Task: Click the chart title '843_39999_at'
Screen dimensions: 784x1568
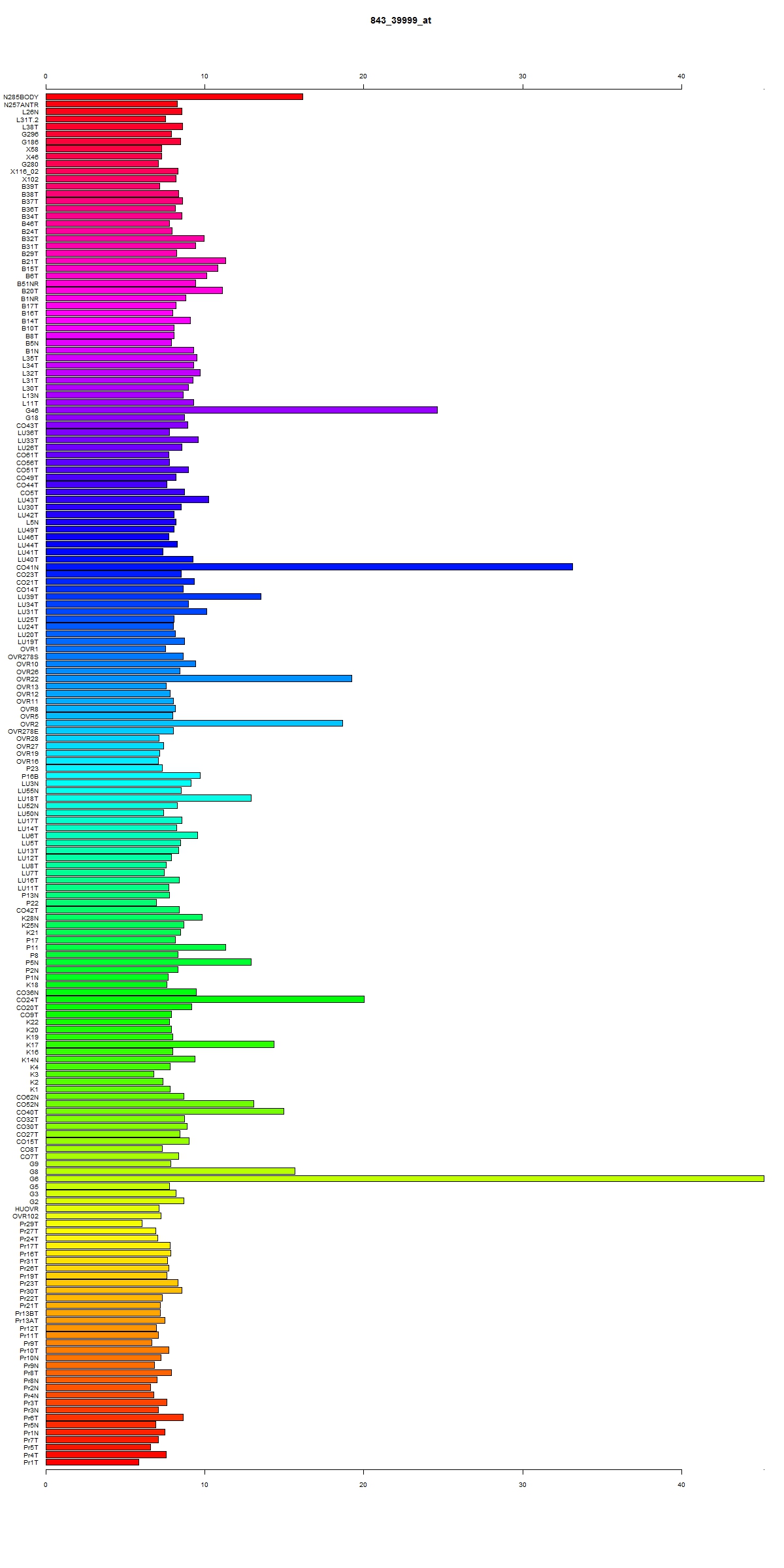Action: (x=400, y=20)
